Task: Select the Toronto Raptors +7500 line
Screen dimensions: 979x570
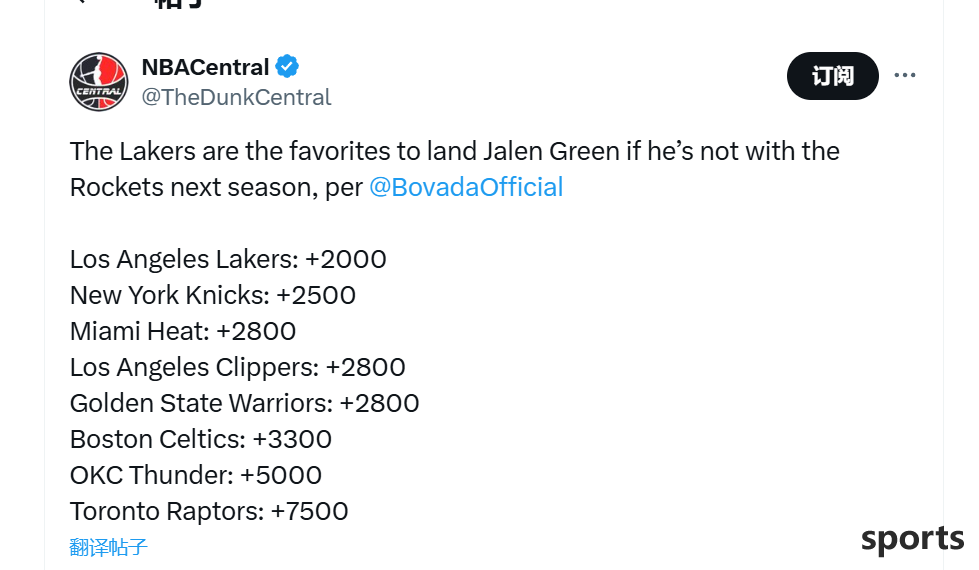Action: 209,511
